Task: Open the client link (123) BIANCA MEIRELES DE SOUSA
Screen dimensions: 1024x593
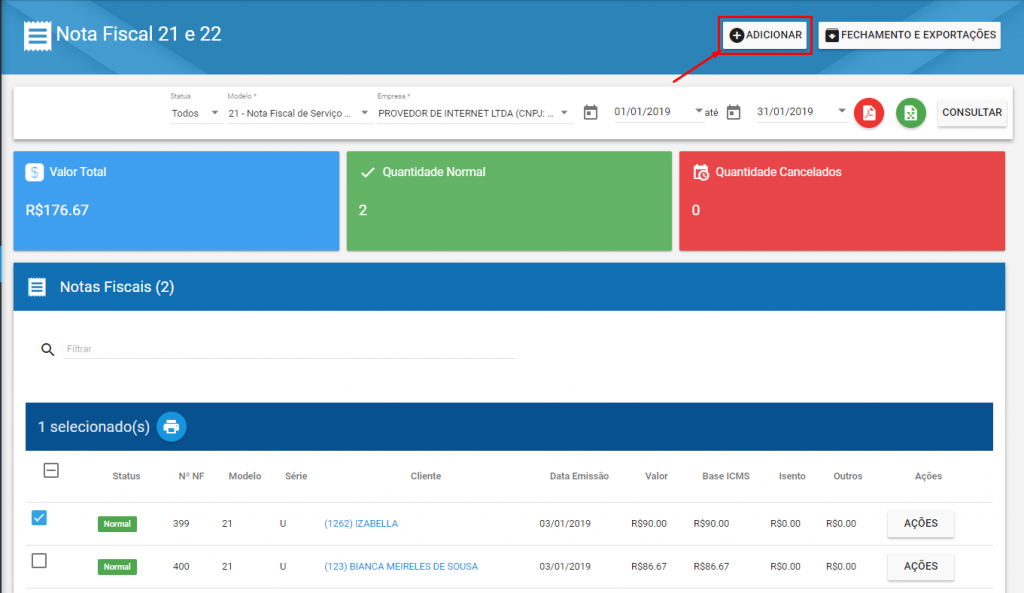Action: point(400,567)
